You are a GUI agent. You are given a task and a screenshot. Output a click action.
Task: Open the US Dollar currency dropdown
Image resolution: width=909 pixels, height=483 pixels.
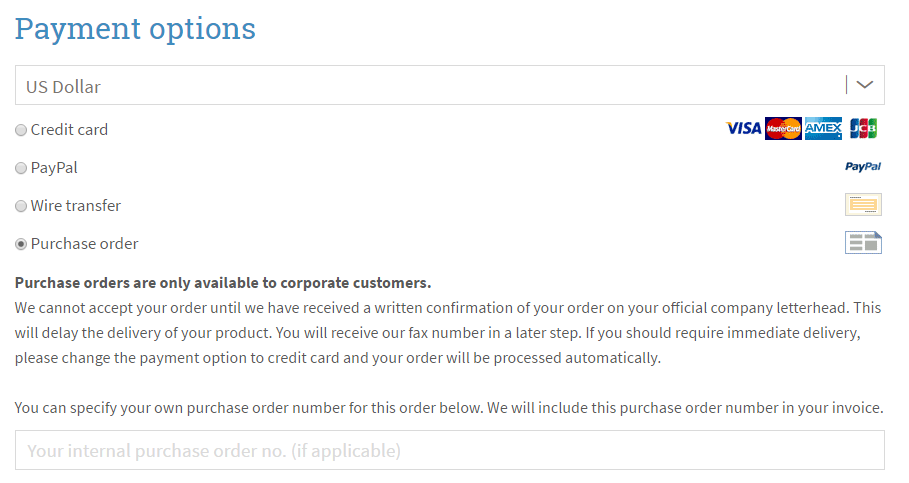coord(450,85)
